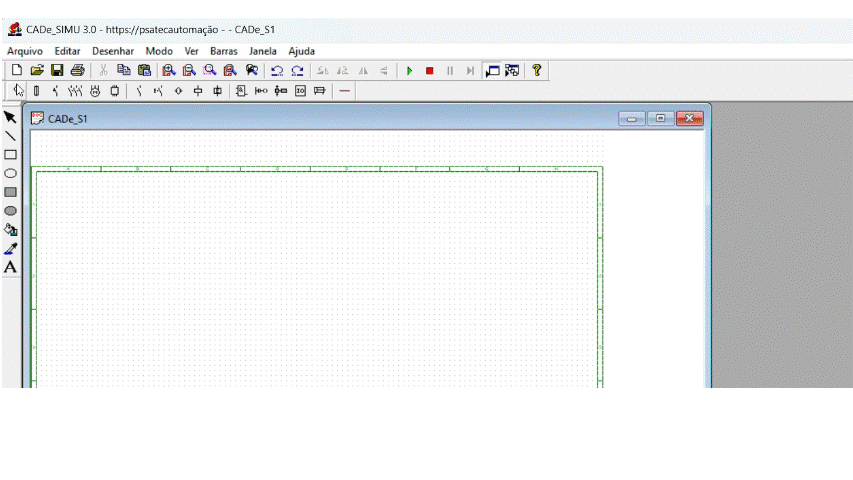The height and width of the screenshot is (480, 853).
Task: Open the Janela menu
Action: [263, 51]
